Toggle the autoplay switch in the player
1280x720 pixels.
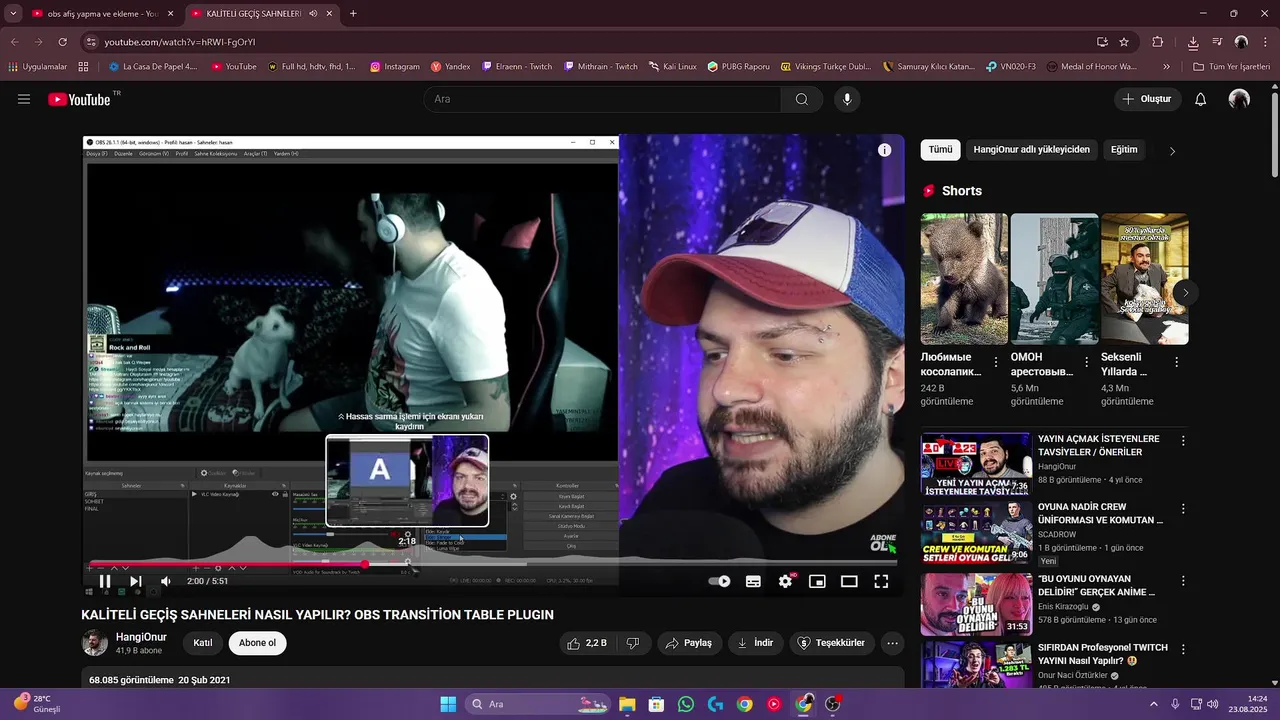719,581
